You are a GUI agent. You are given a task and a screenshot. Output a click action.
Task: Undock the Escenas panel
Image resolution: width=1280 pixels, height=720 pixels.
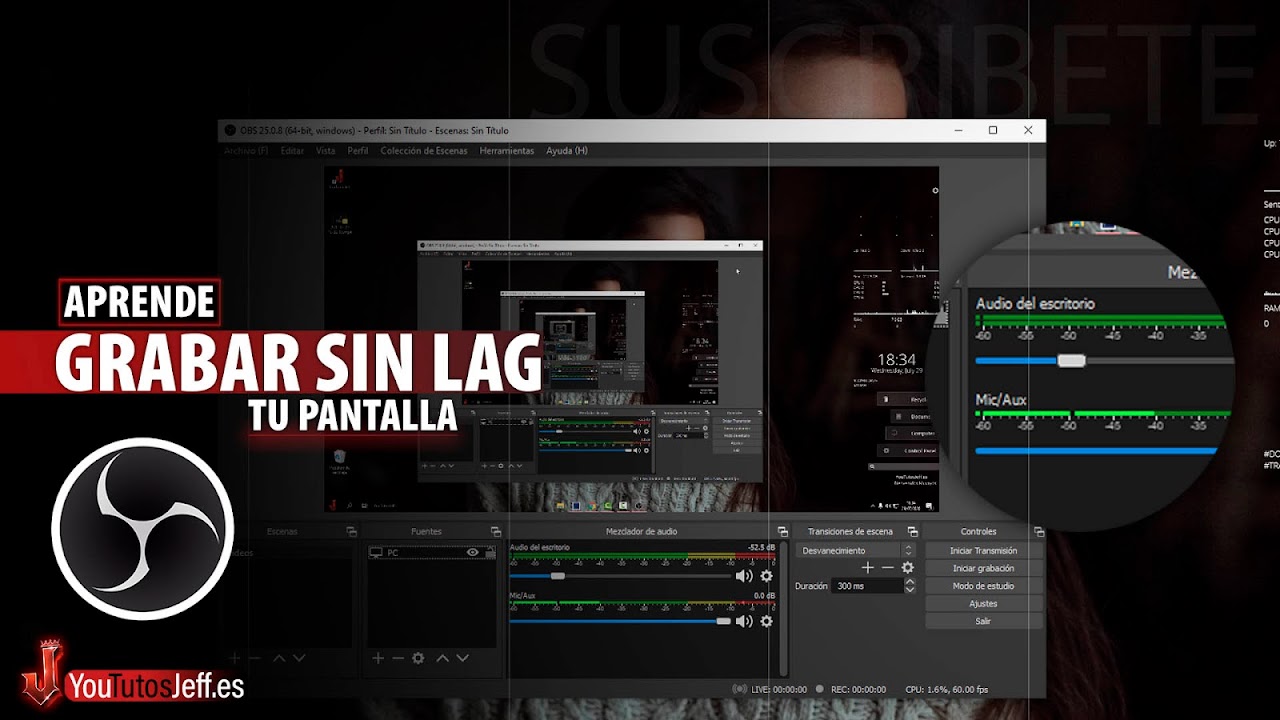pos(351,532)
